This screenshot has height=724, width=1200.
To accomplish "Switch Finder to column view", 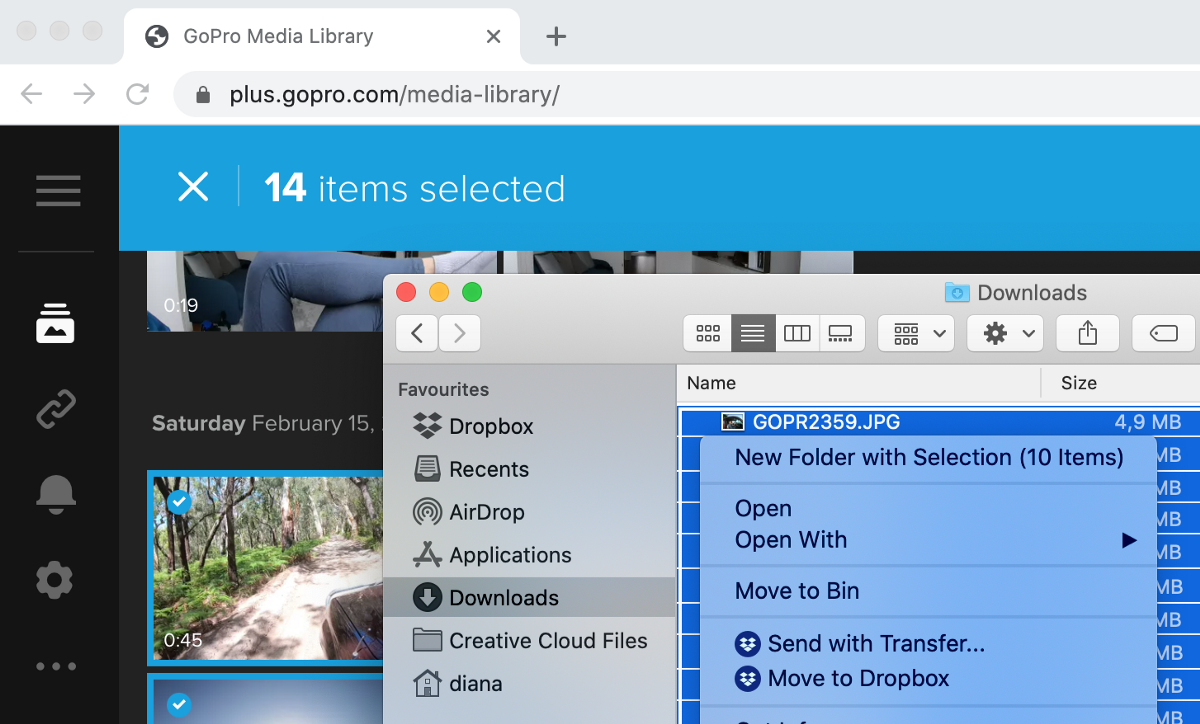I will click(x=797, y=333).
